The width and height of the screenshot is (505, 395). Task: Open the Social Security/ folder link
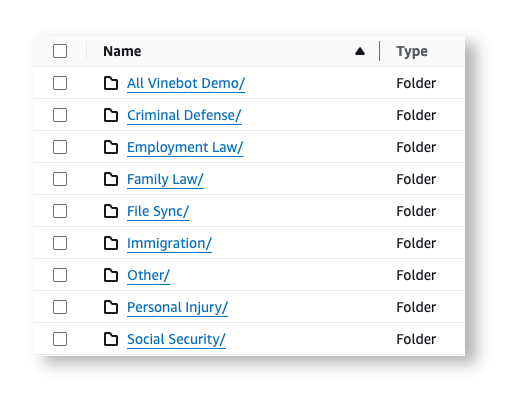click(176, 339)
